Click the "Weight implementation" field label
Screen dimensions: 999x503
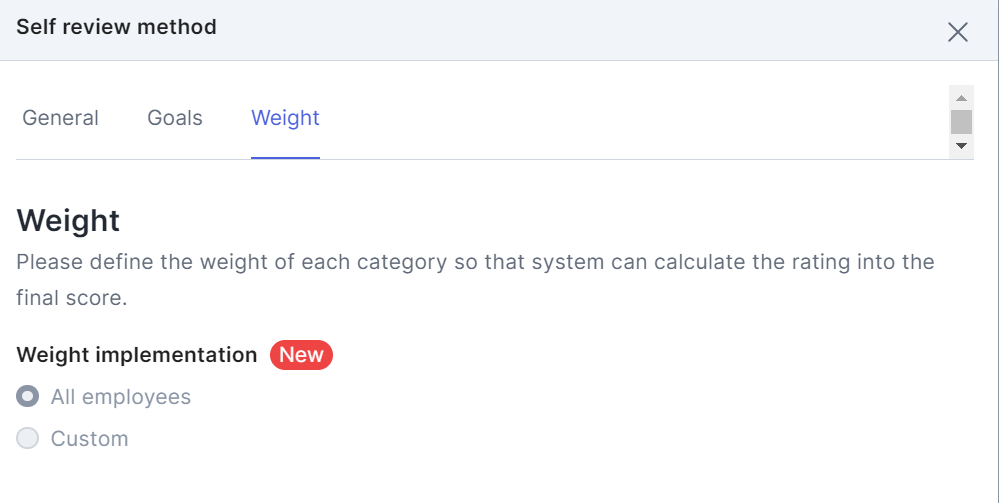137,355
